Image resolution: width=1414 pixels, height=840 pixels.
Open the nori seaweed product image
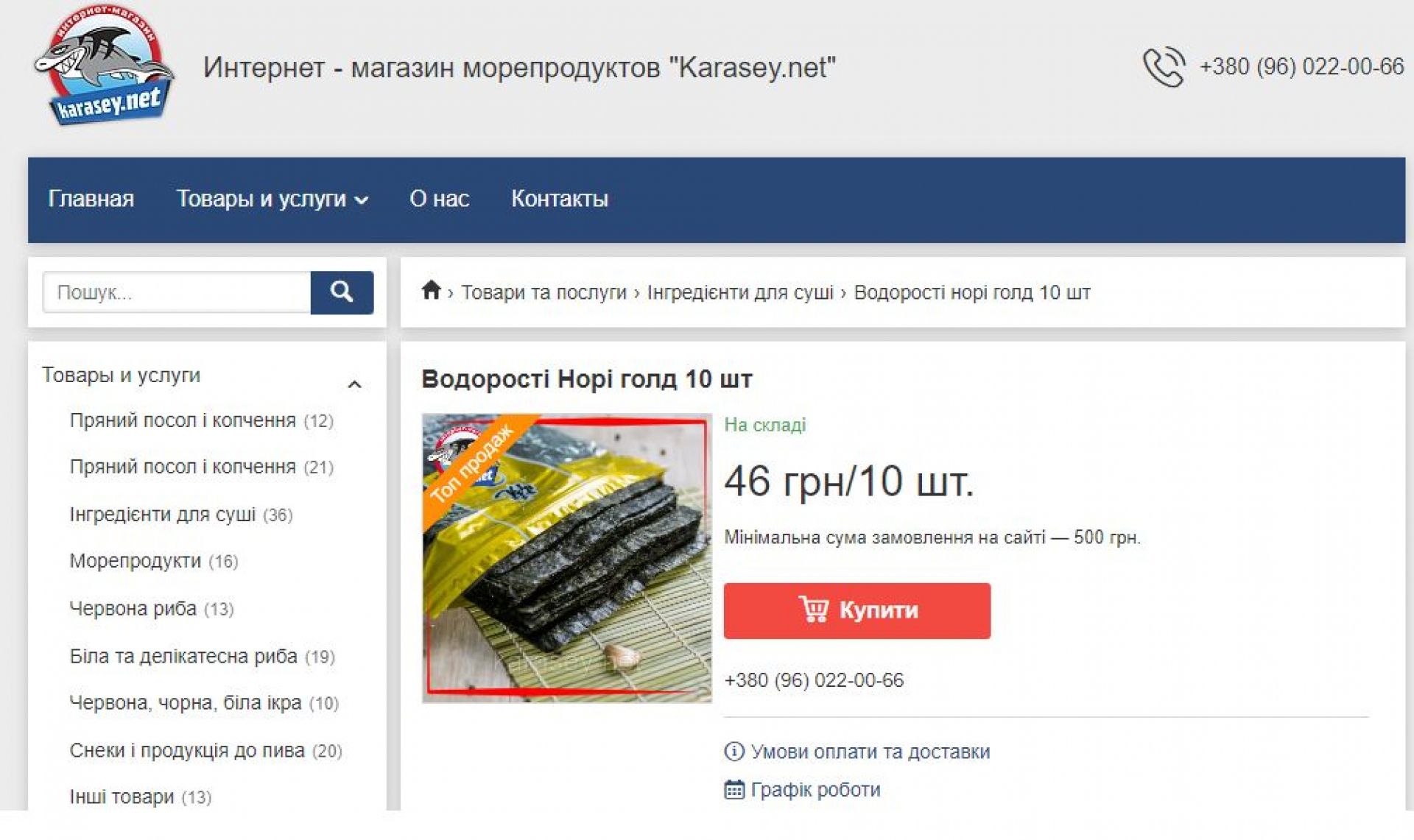point(567,558)
